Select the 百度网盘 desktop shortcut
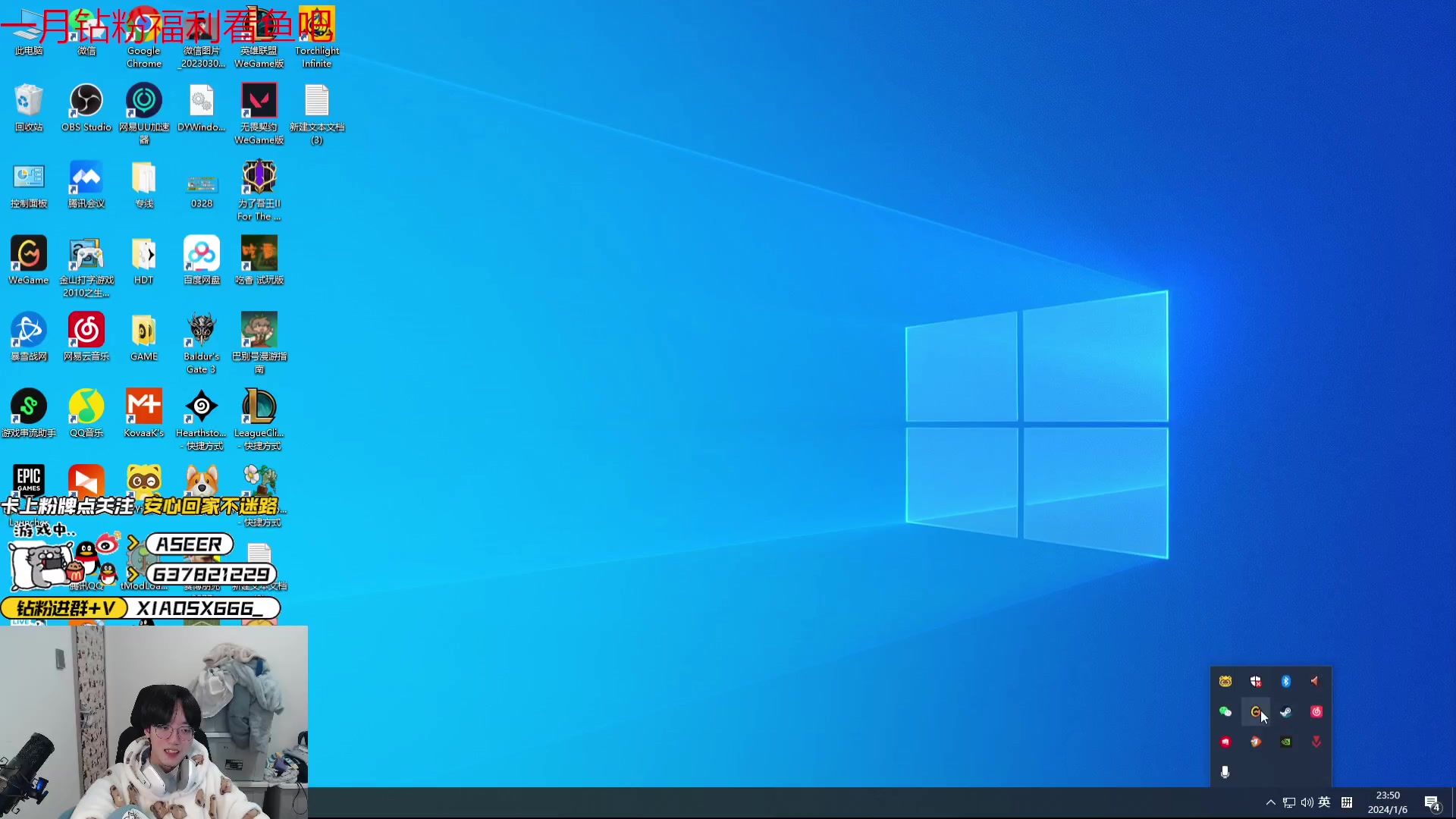The width and height of the screenshot is (1456, 819). coord(202,260)
